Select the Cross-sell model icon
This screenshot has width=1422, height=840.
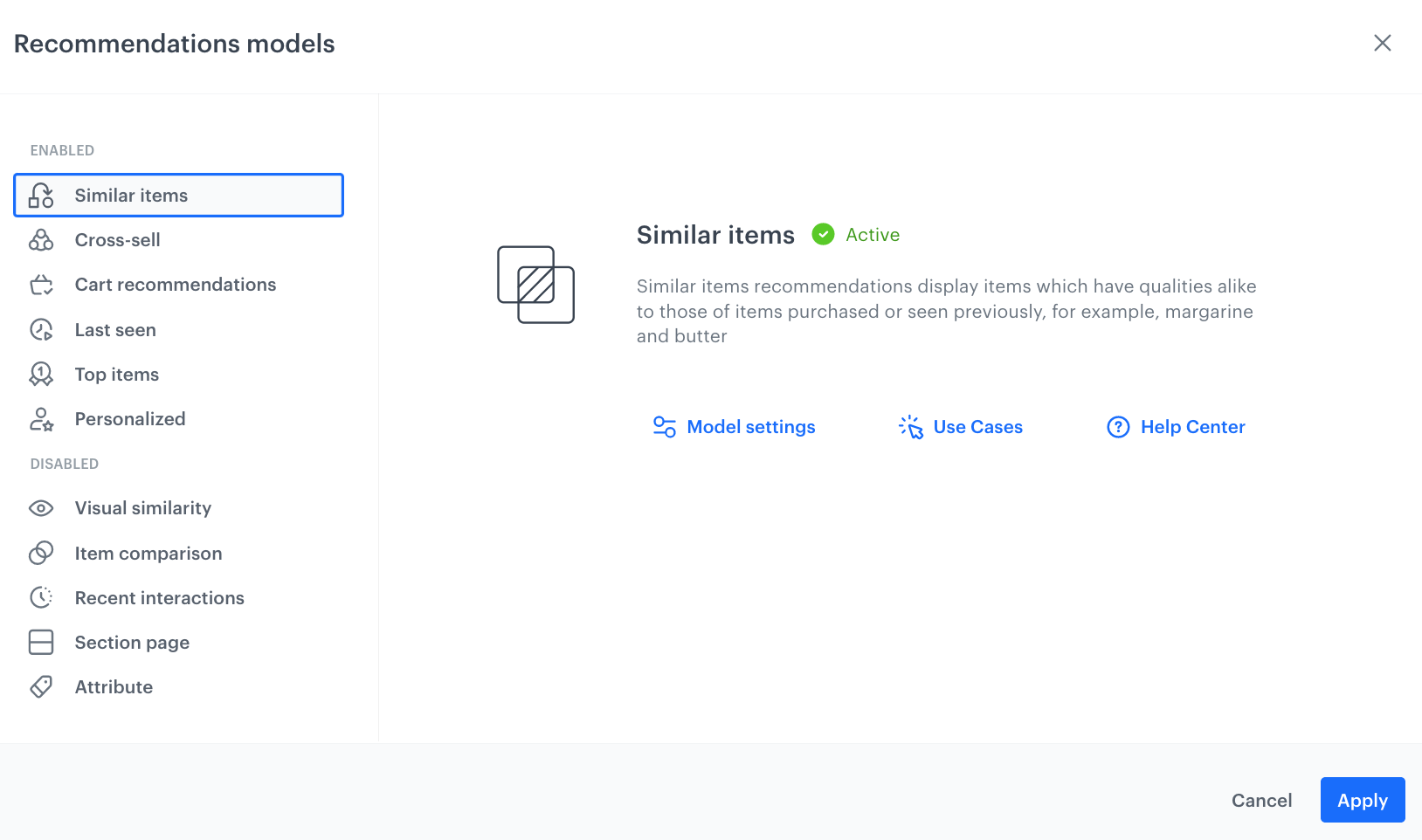pyautogui.click(x=41, y=239)
